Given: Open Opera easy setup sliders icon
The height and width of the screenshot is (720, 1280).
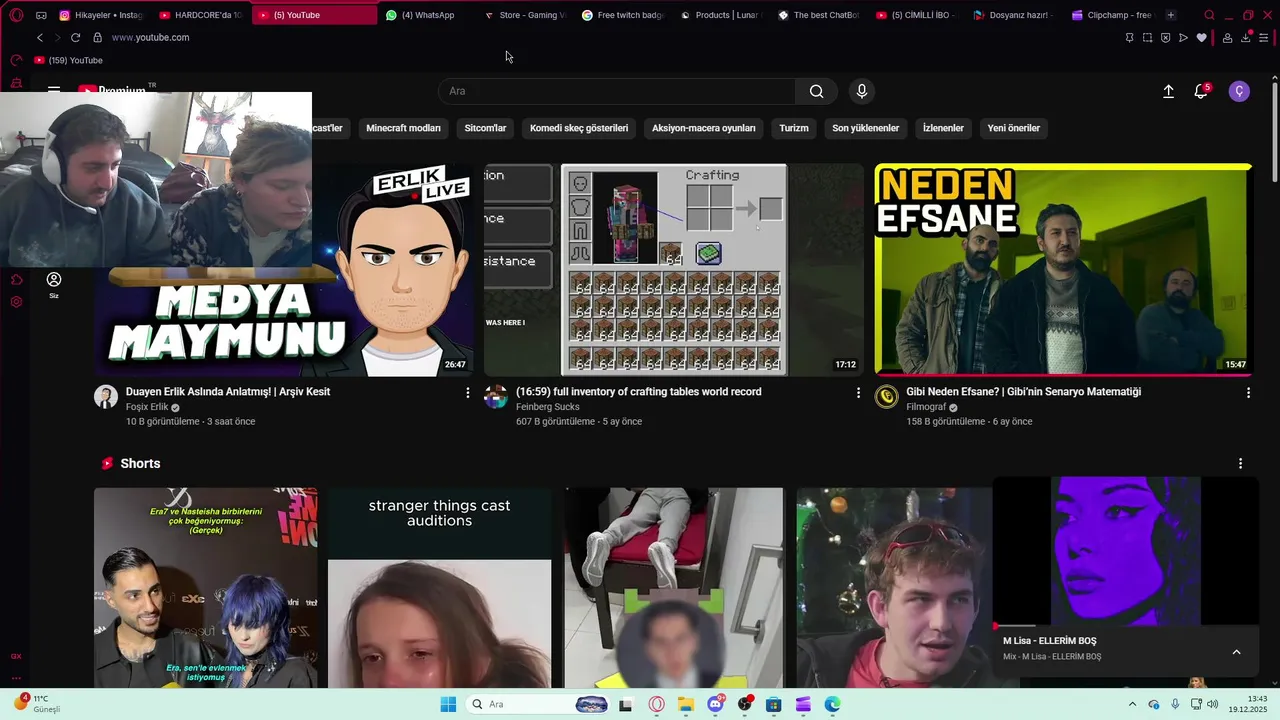Looking at the screenshot, I should [1264, 37].
